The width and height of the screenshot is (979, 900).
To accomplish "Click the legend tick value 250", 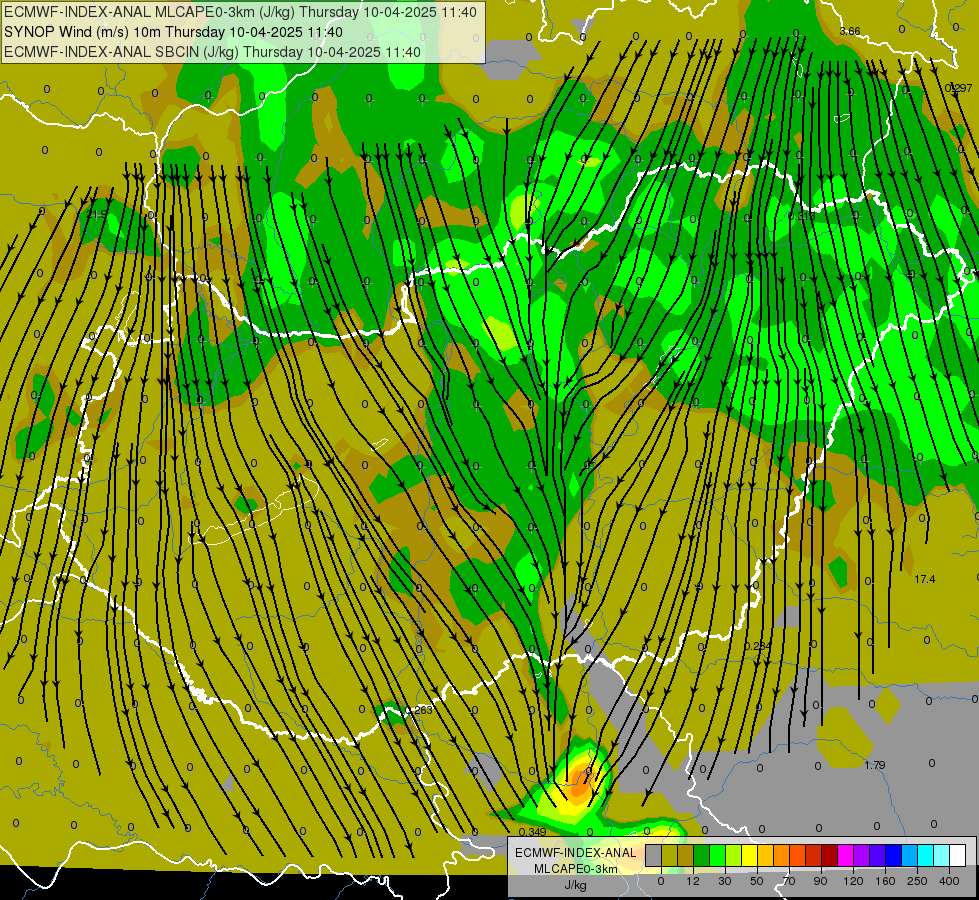I will 917,881.
